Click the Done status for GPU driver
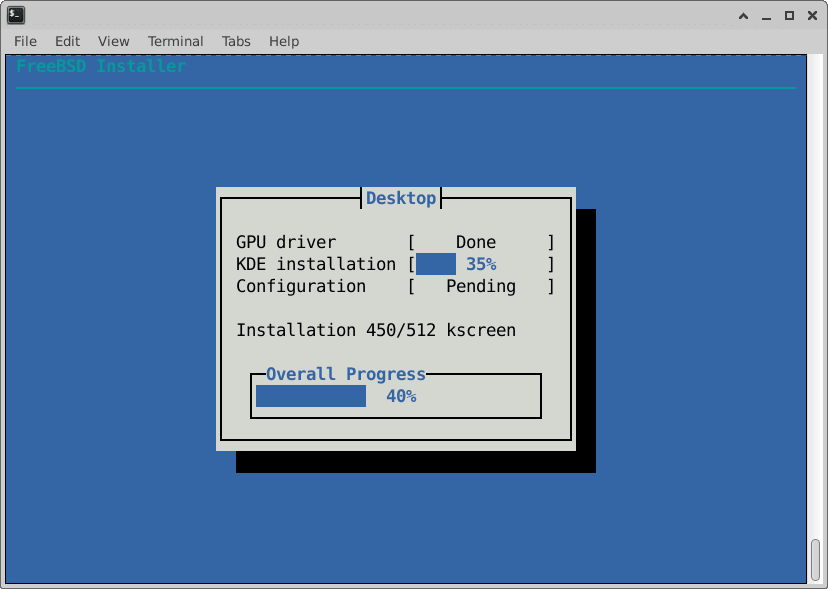Image resolution: width=828 pixels, height=589 pixels. pos(475,242)
